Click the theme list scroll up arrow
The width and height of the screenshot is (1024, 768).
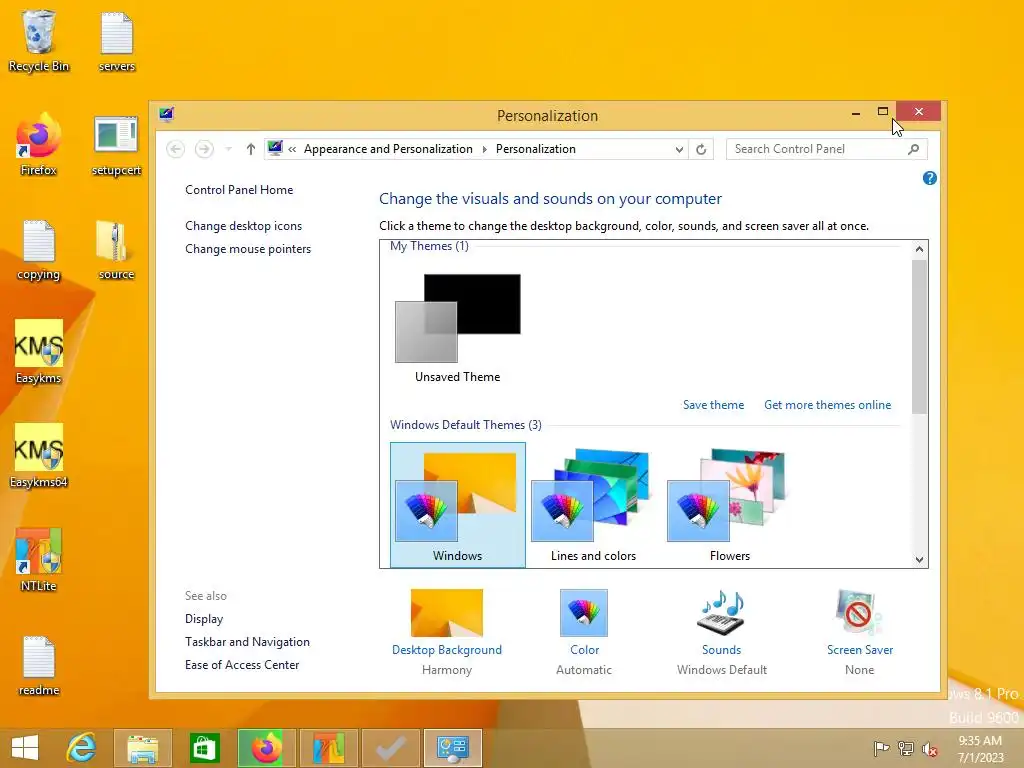(x=919, y=249)
